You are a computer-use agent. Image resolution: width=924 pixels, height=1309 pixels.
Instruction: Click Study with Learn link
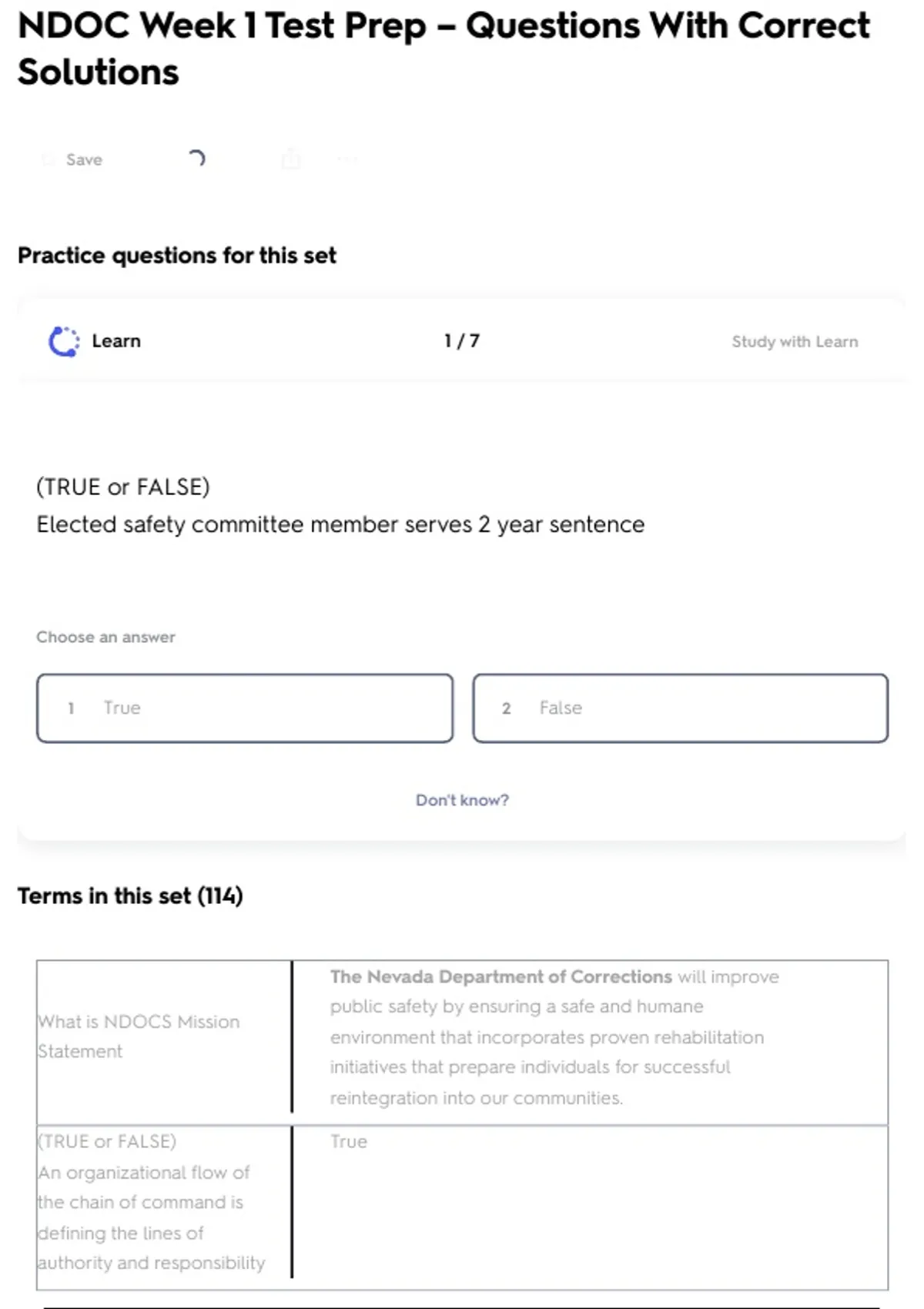pos(794,341)
